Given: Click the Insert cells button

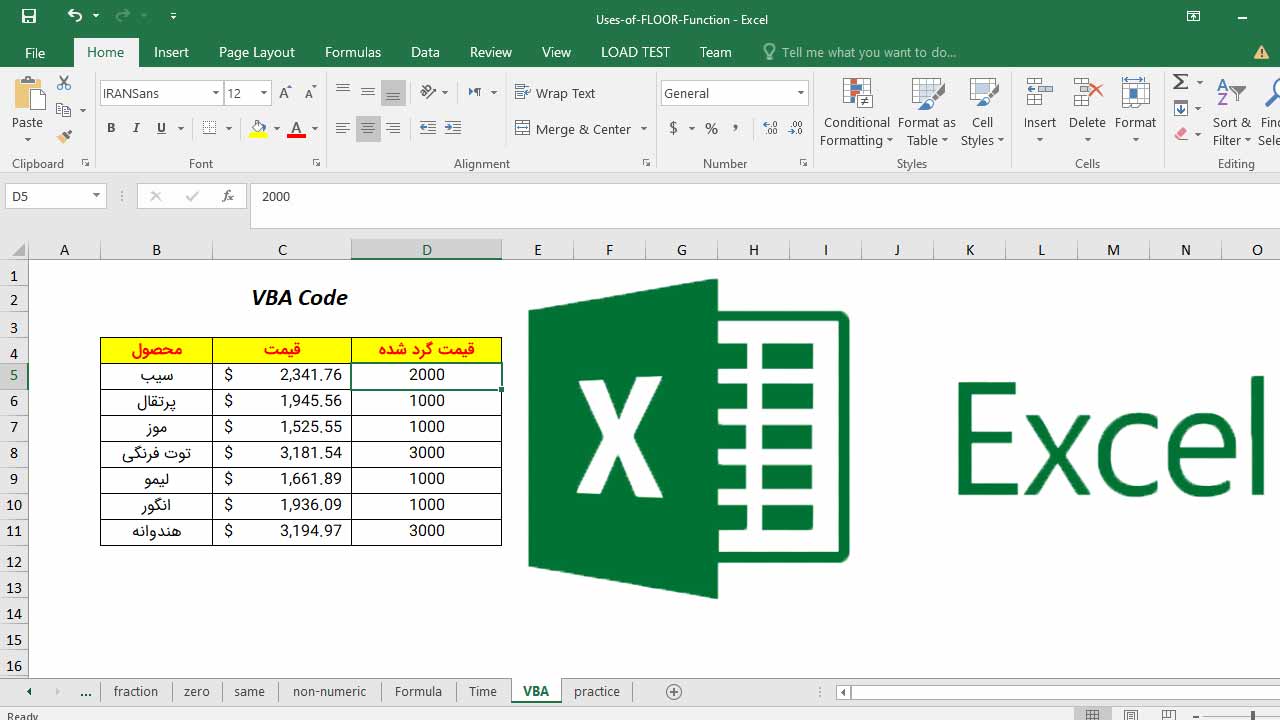Looking at the screenshot, I should [1040, 112].
